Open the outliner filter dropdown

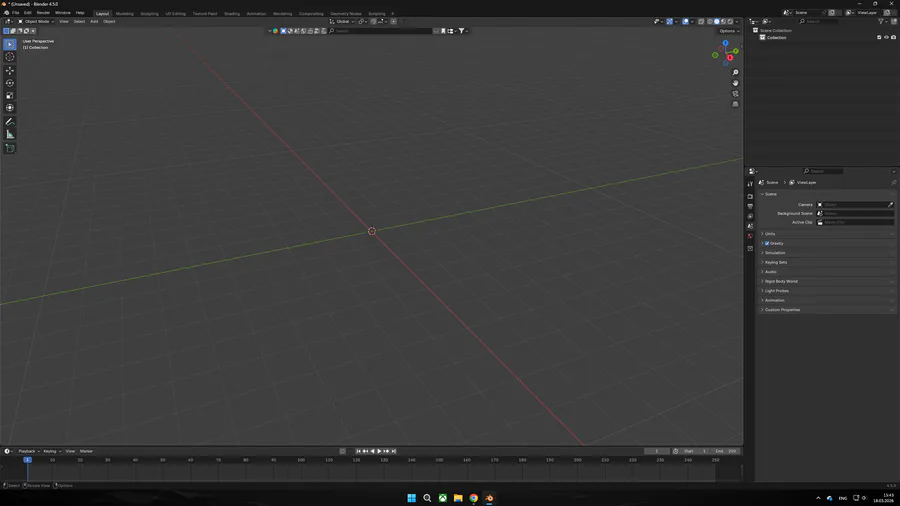click(x=883, y=22)
